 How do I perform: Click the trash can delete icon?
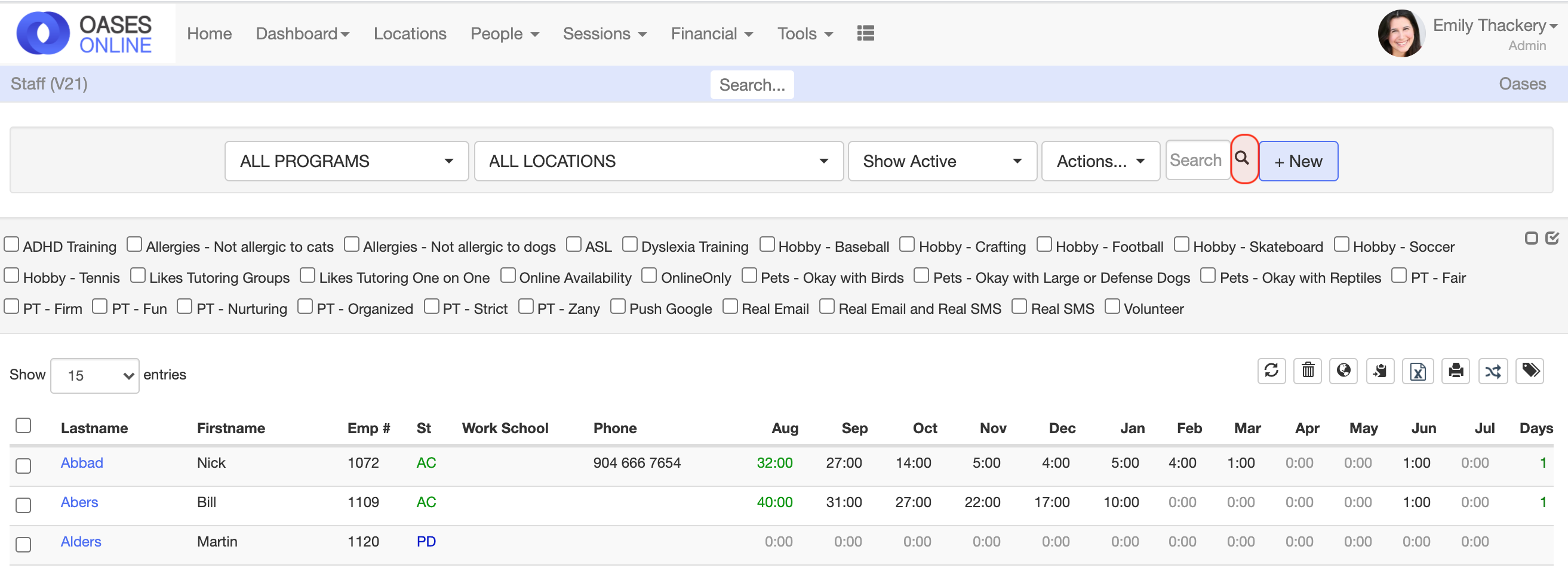[1308, 371]
